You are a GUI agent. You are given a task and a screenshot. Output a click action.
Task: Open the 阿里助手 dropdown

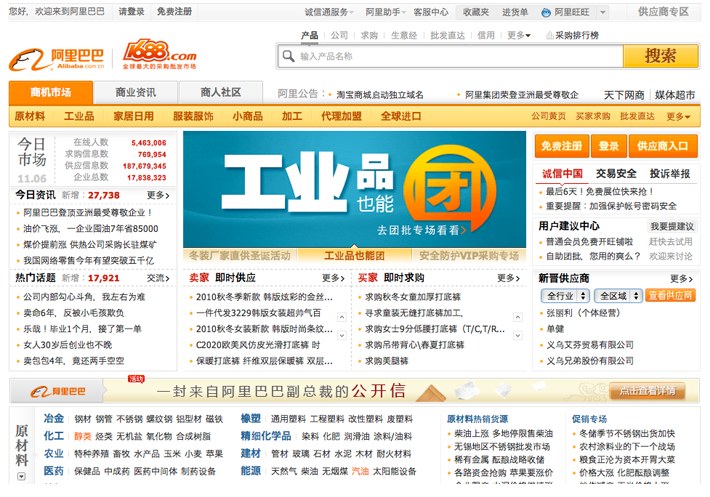[385, 12]
